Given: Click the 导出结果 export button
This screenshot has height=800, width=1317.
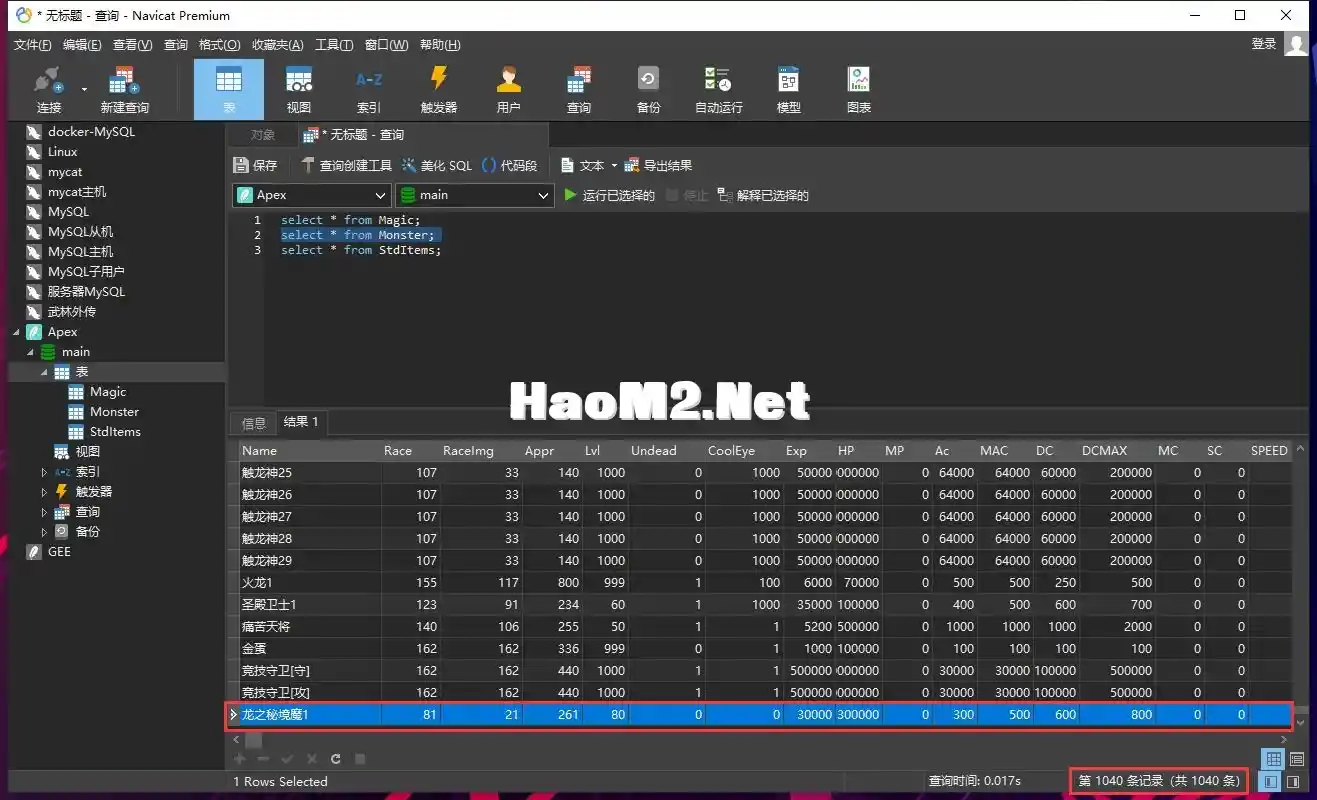Looking at the screenshot, I should 658,166.
